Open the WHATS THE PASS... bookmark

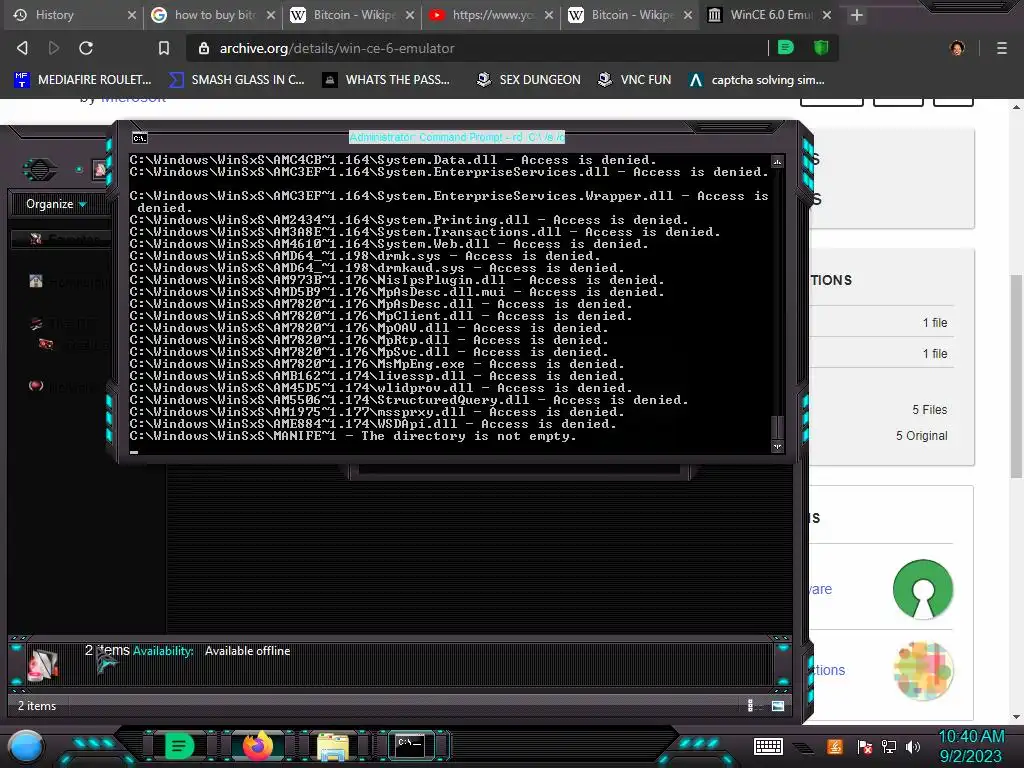386,80
